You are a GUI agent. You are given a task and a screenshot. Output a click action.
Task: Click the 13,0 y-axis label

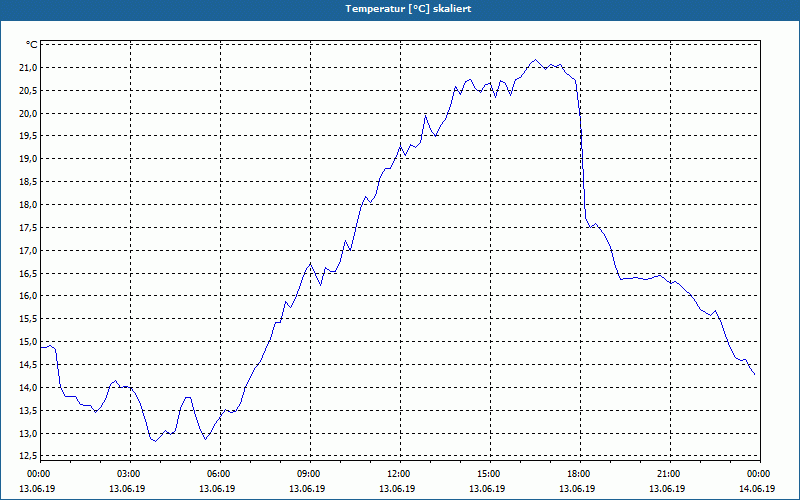tap(28, 434)
